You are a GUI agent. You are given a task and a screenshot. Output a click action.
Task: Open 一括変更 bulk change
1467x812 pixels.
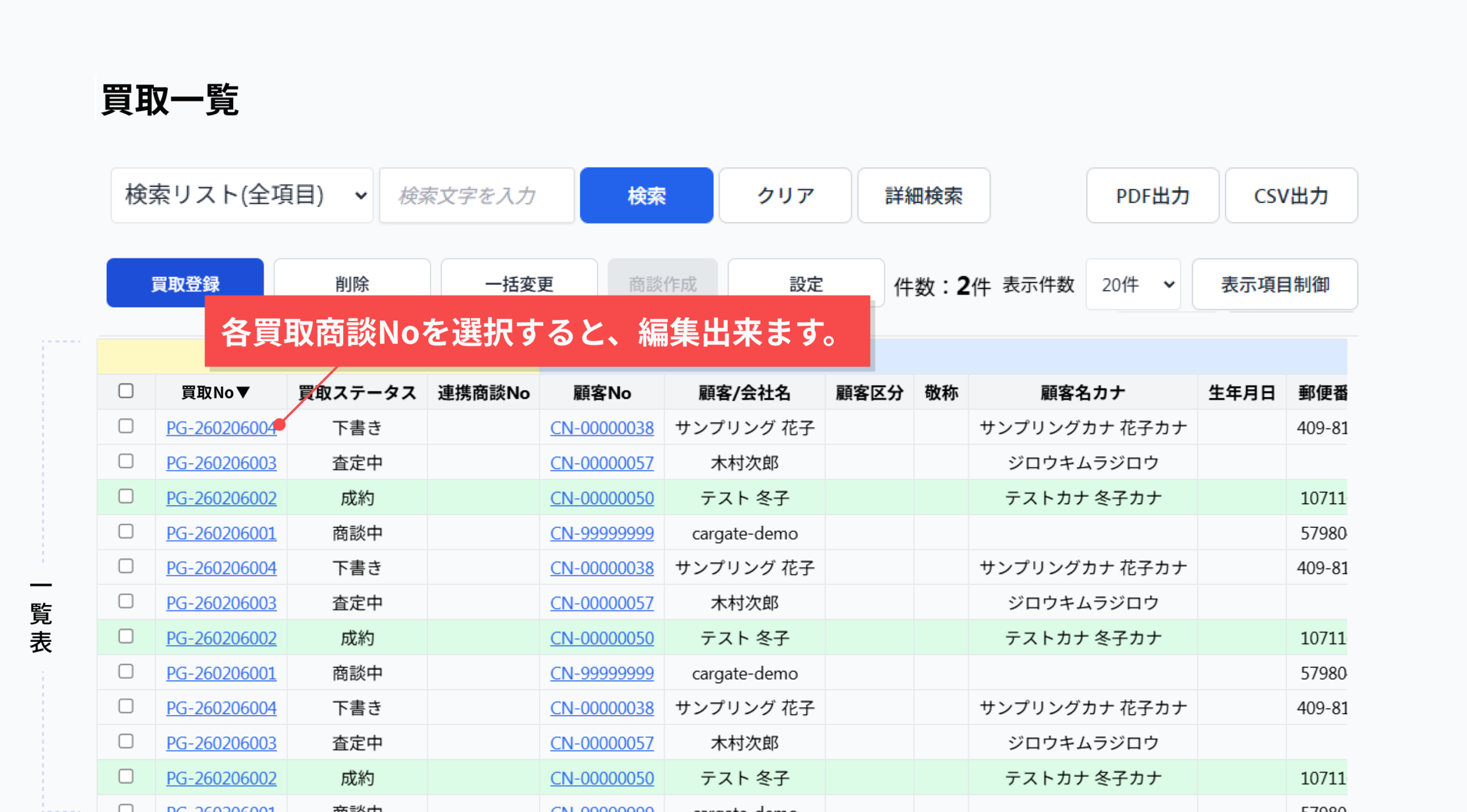point(519,283)
